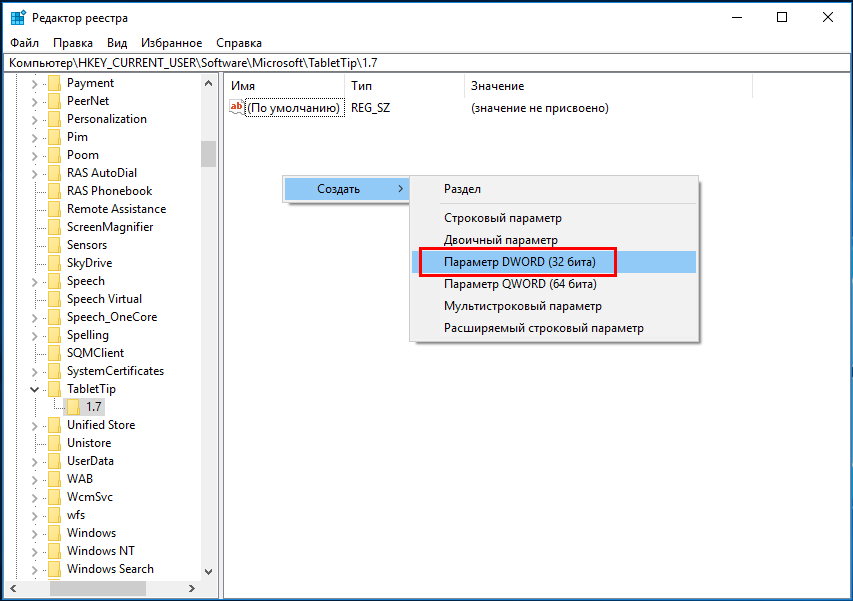The image size is (853, 601).
Task: Open the Избранное menu
Action: (x=171, y=43)
